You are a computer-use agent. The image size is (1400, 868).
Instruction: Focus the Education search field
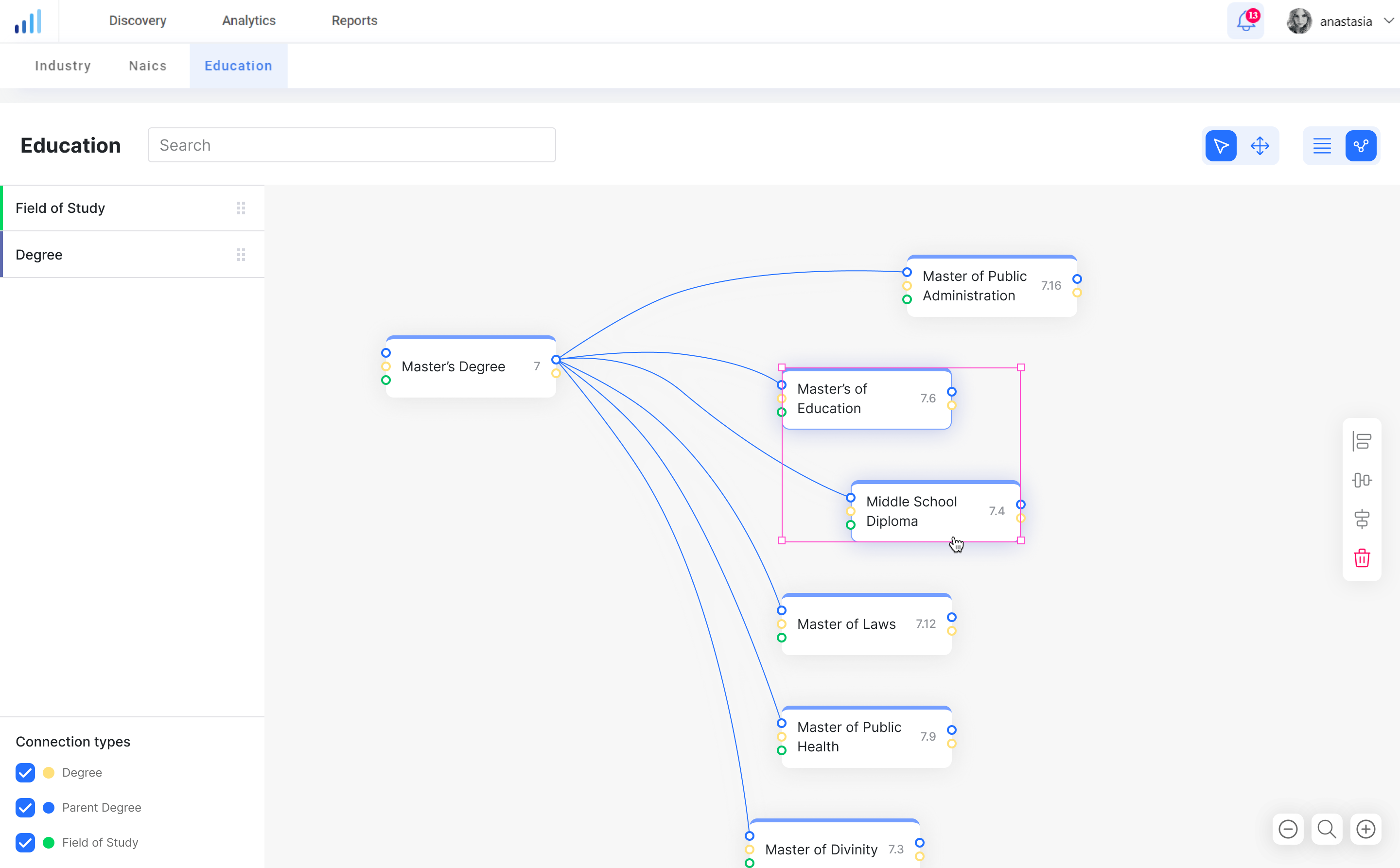click(x=351, y=145)
